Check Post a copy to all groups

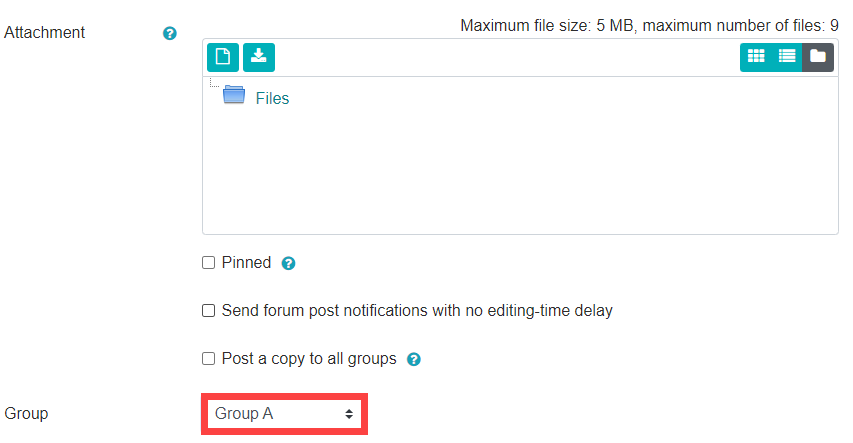click(x=208, y=359)
